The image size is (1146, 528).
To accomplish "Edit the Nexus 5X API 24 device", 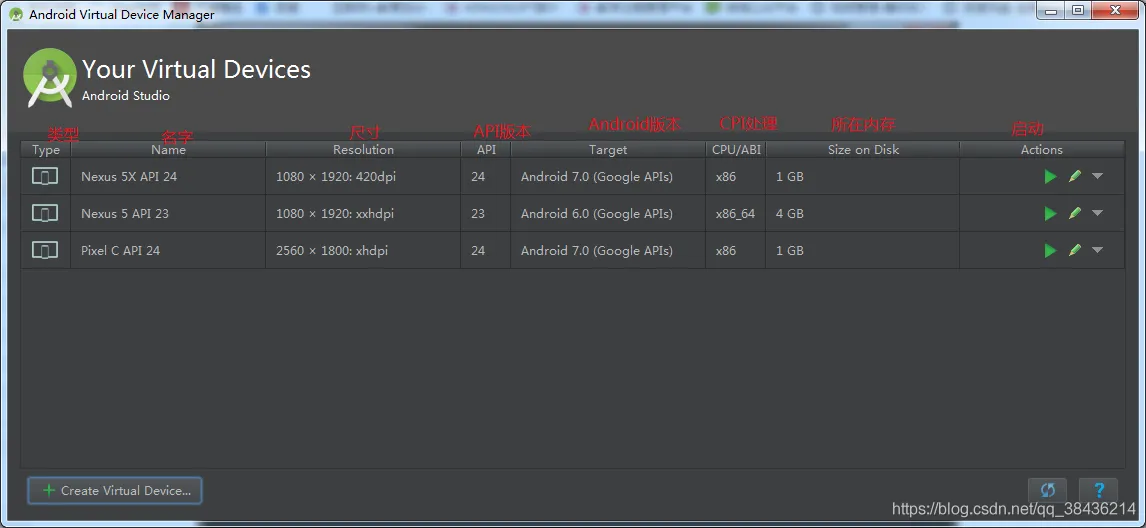I will pyautogui.click(x=1074, y=176).
